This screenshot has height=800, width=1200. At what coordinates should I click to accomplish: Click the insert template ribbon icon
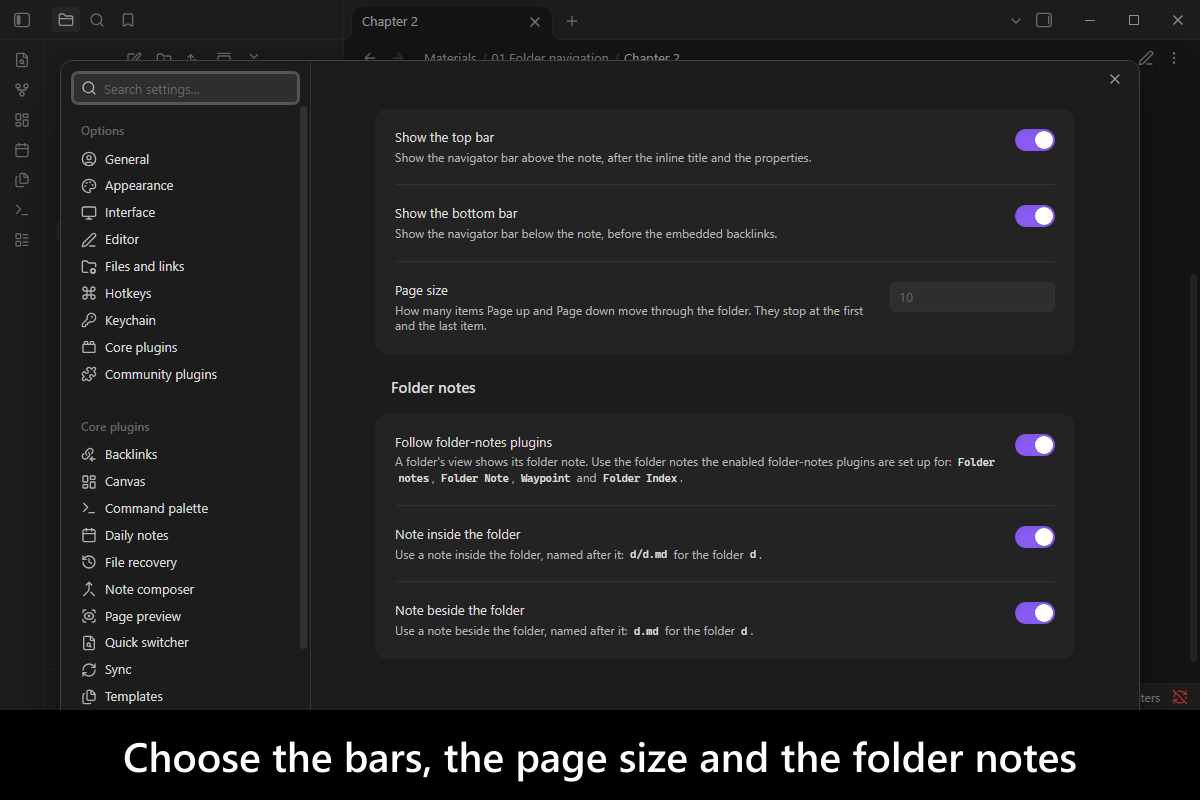click(22, 180)
